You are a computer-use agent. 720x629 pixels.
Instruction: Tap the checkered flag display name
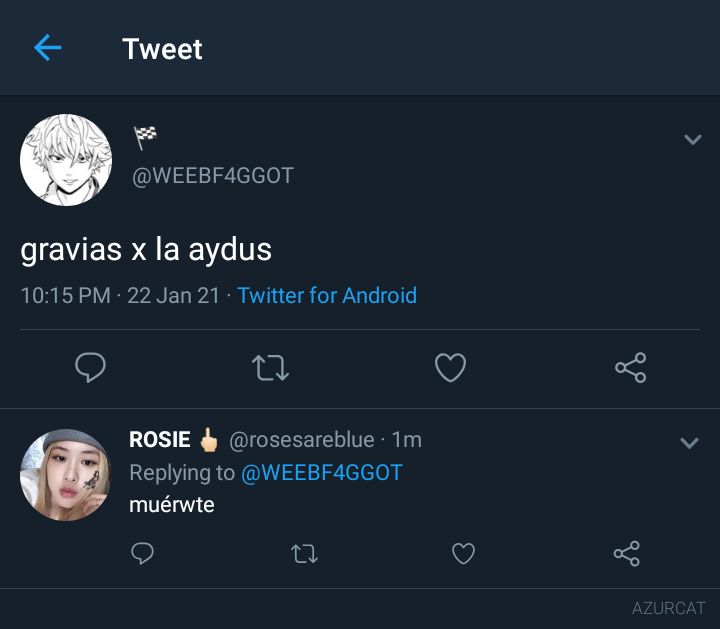click(x=145, y=138)
